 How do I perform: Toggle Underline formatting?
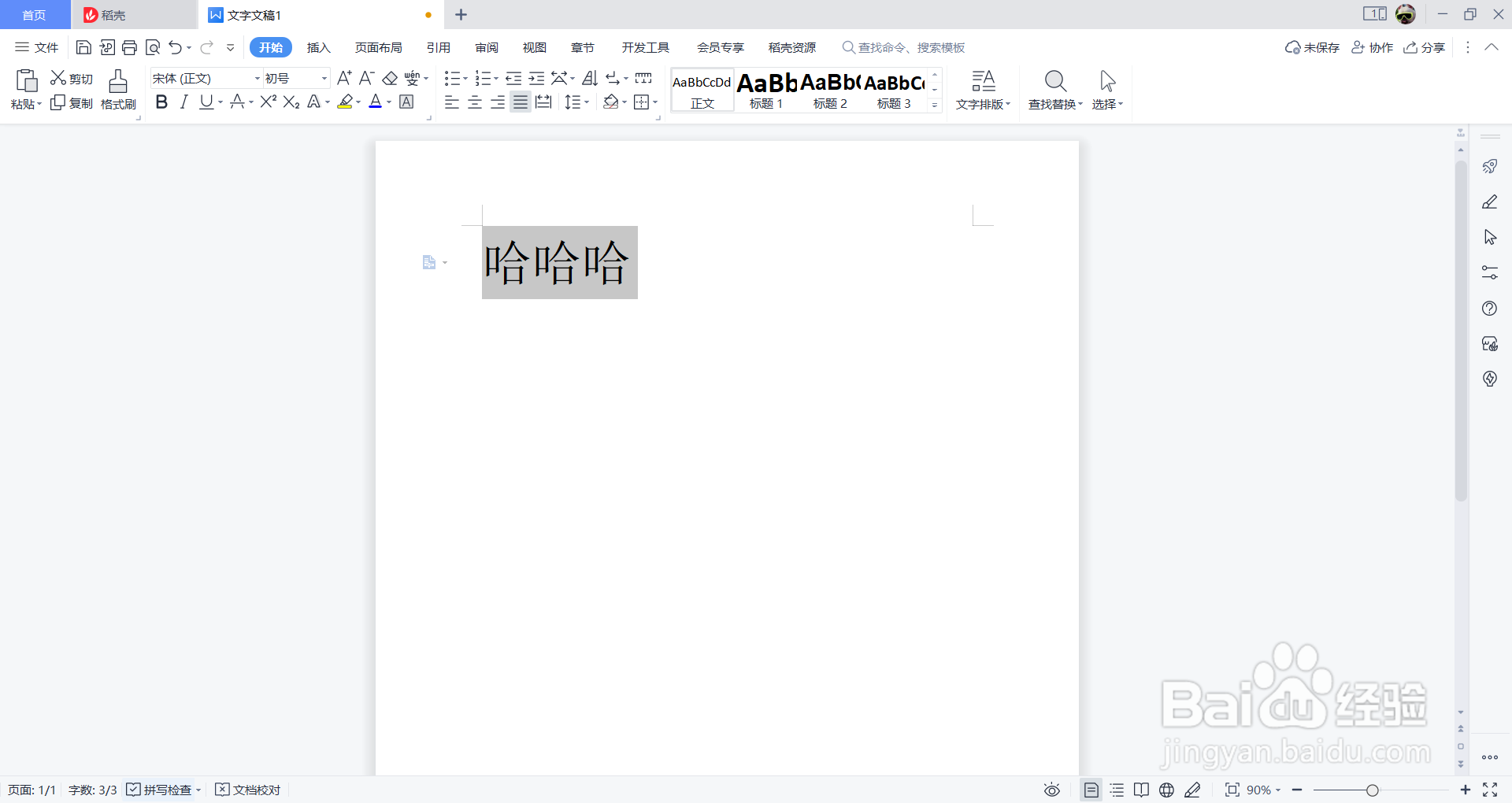point(206,102)
